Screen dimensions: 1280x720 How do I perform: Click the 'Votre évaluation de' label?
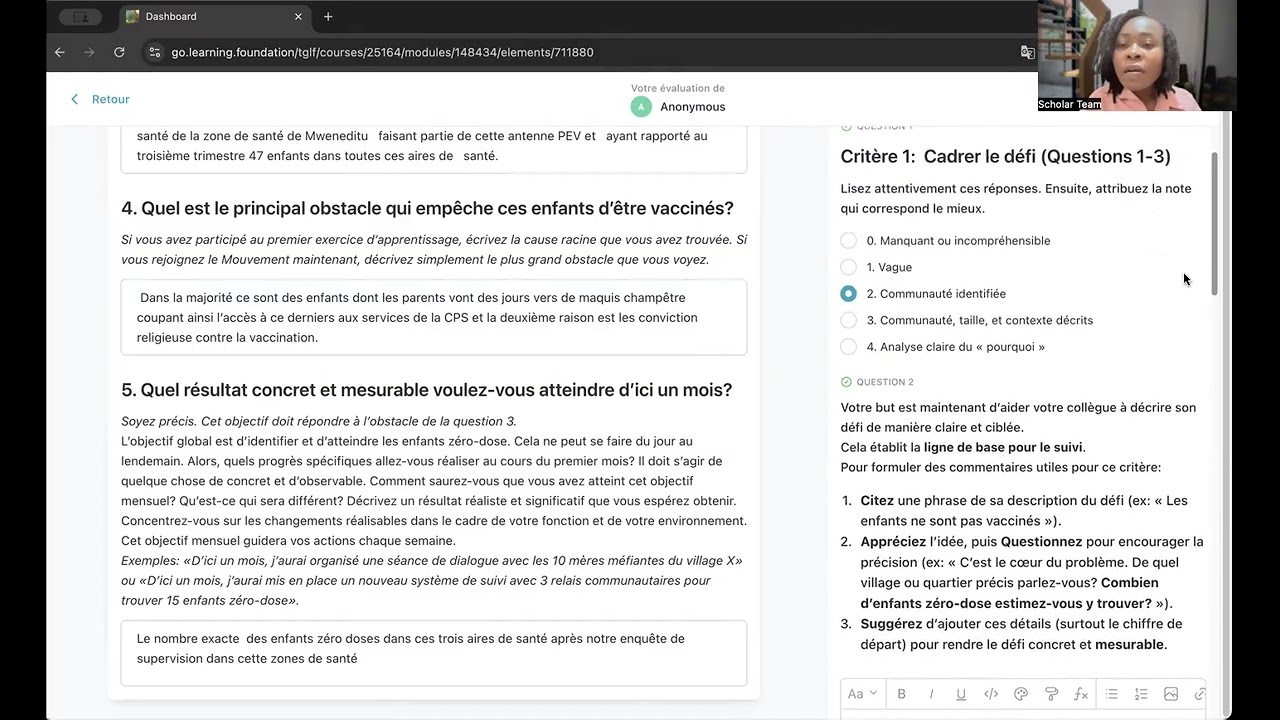coord(678,88)
